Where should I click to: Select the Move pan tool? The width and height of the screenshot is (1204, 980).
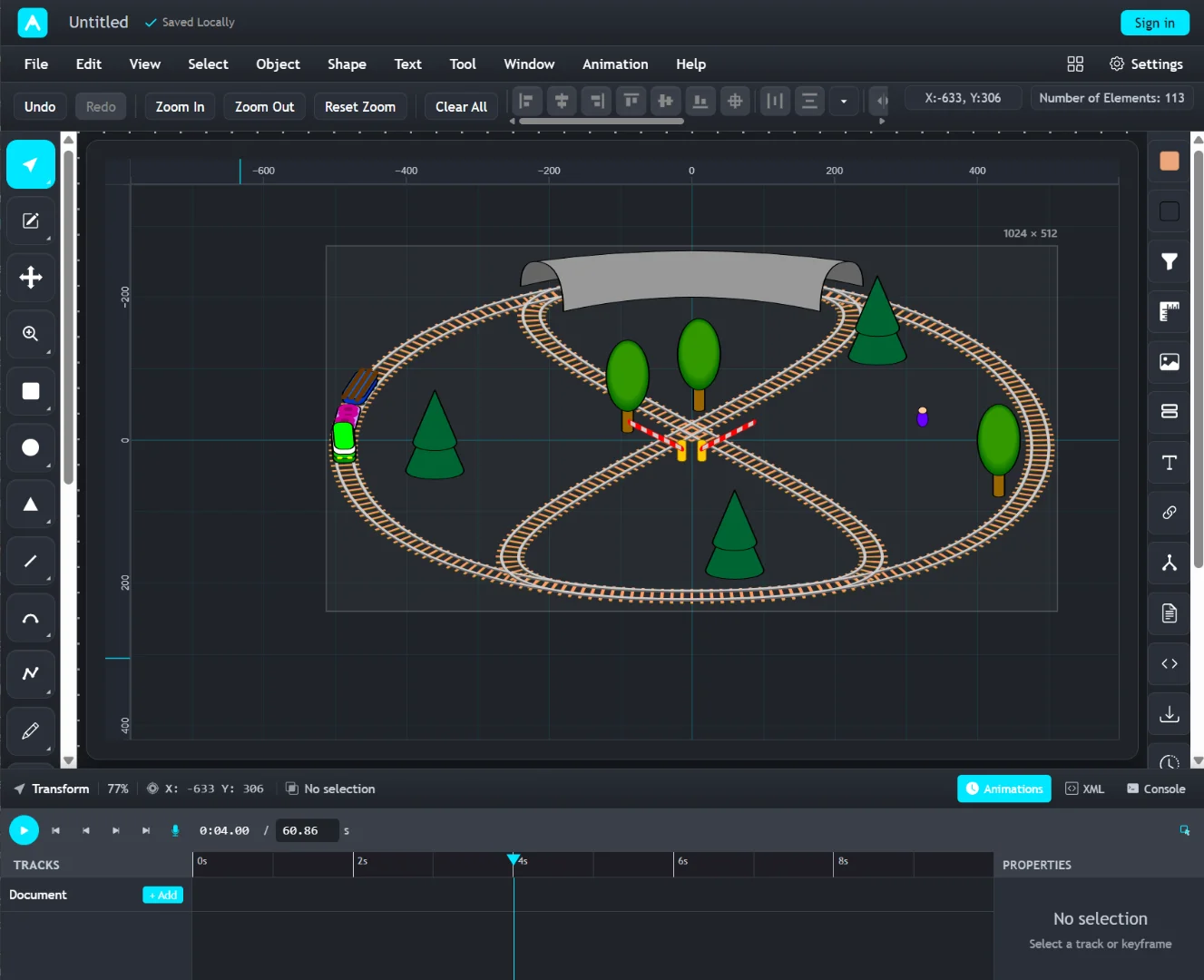point(31,278)
